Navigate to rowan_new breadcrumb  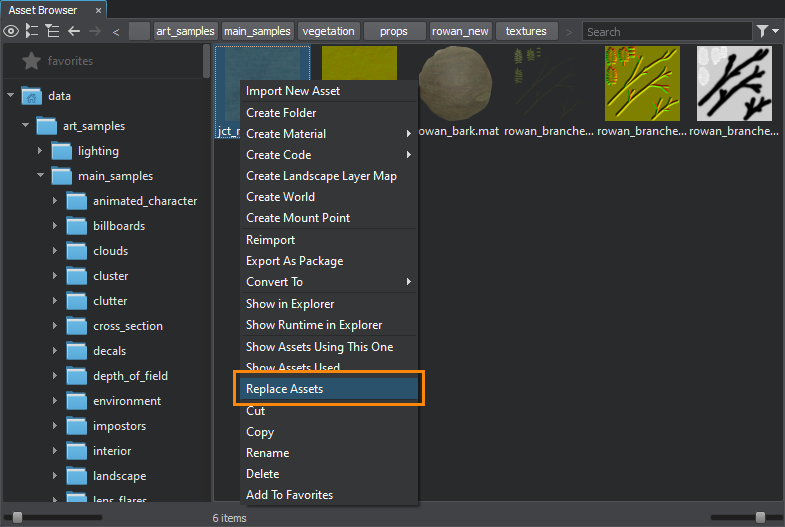point(460,31)
